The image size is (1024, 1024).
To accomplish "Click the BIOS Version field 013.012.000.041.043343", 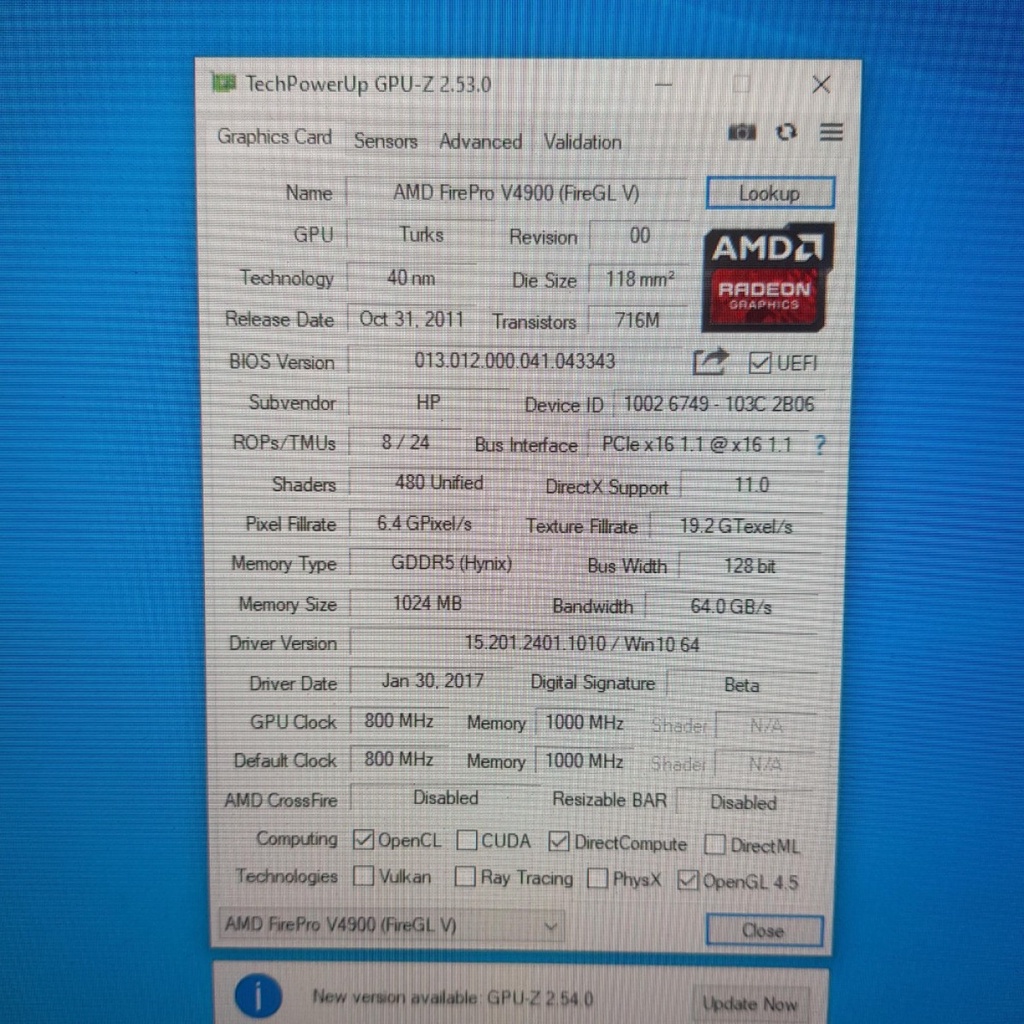I will coord(515,360).
